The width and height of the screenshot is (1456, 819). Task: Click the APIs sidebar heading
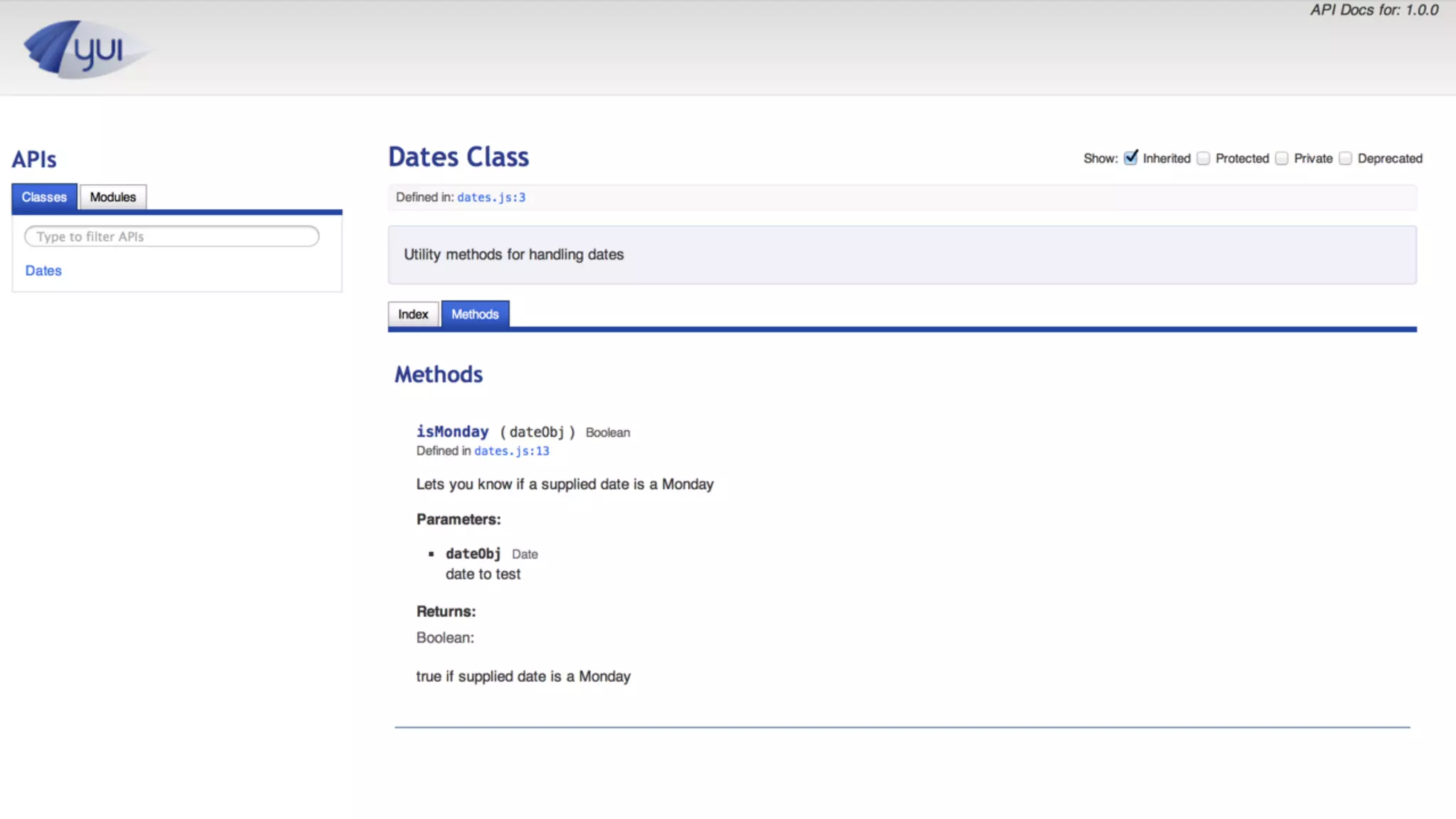tap(34, 159)
